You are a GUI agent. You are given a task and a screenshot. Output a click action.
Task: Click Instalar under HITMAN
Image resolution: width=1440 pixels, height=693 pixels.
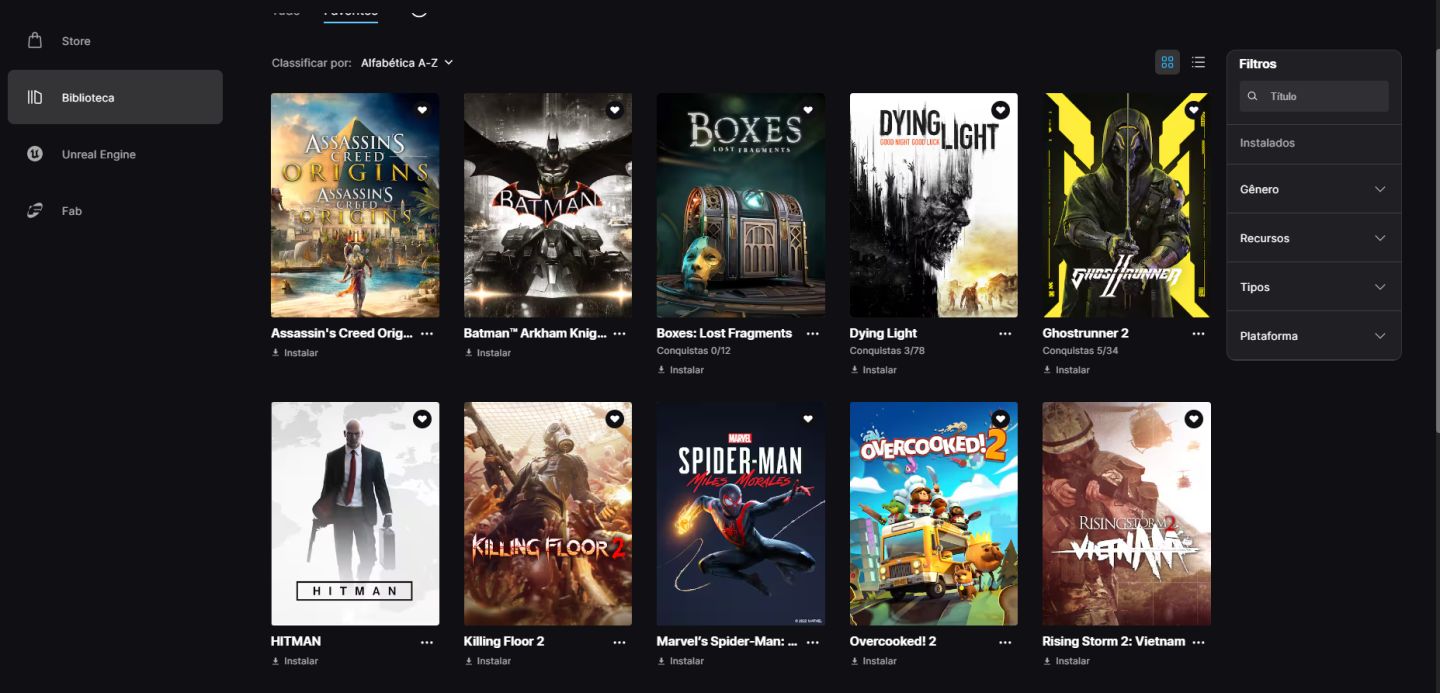tap(295, 661)
